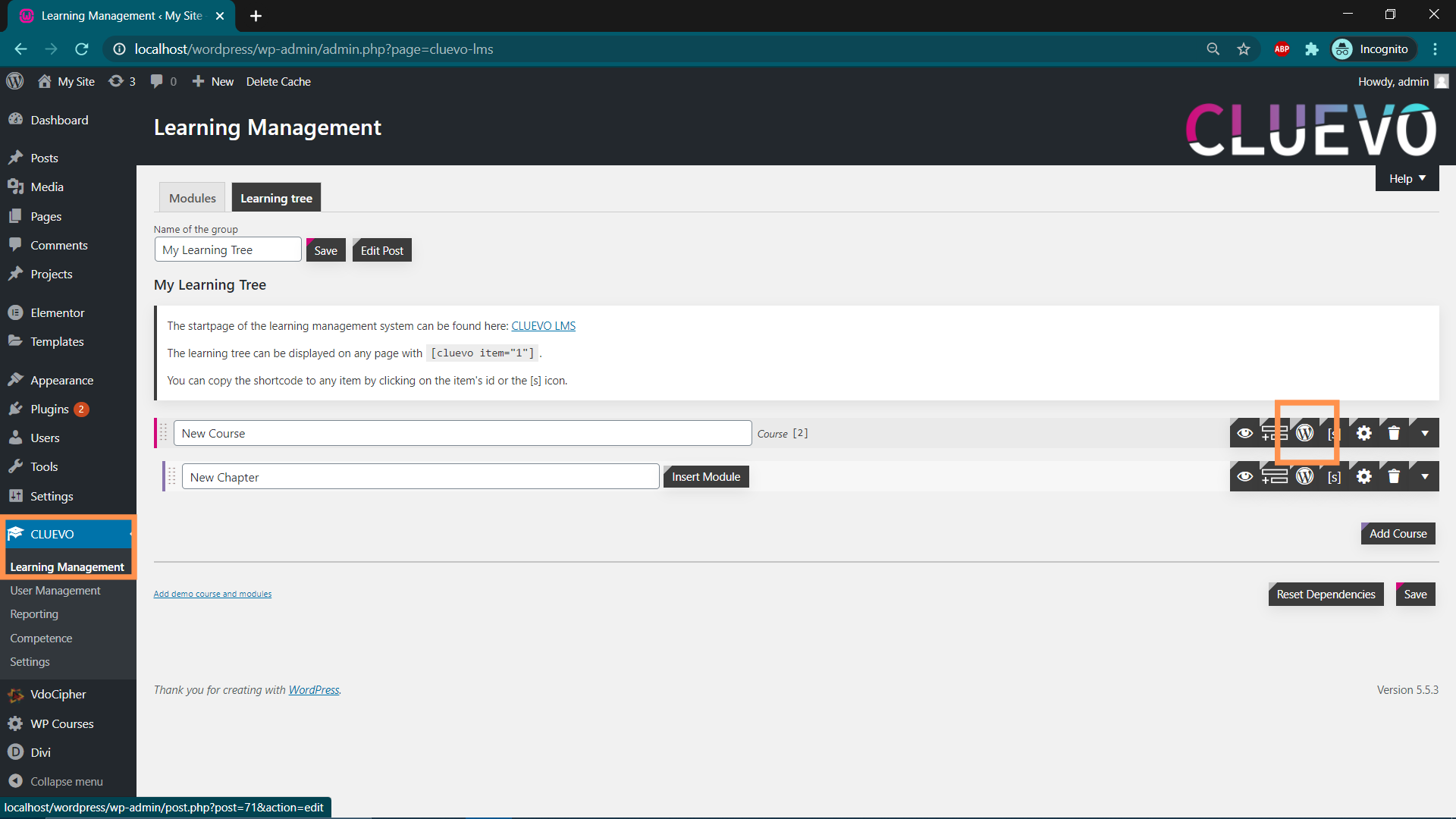Click Reset Dependencies button

click(x=1326, y=595)
